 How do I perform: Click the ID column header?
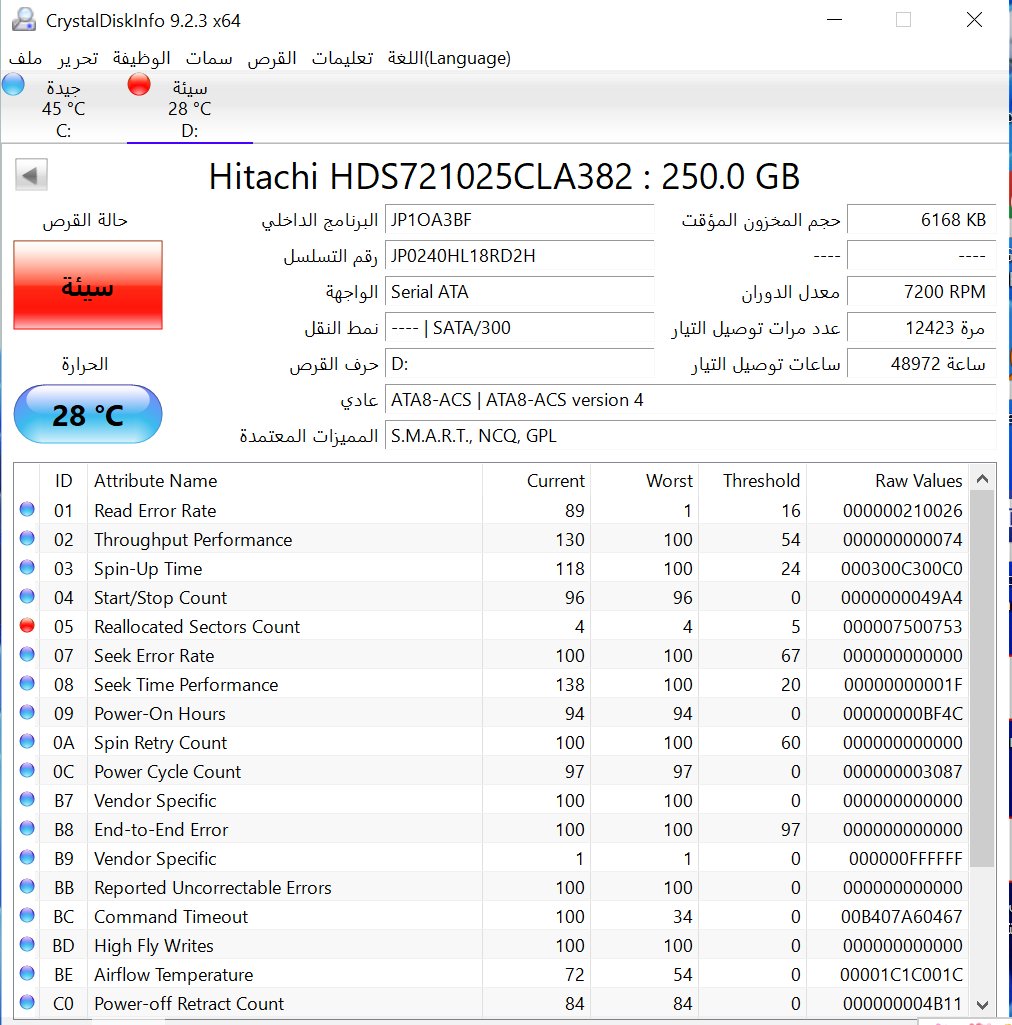(x=63, y=480)
